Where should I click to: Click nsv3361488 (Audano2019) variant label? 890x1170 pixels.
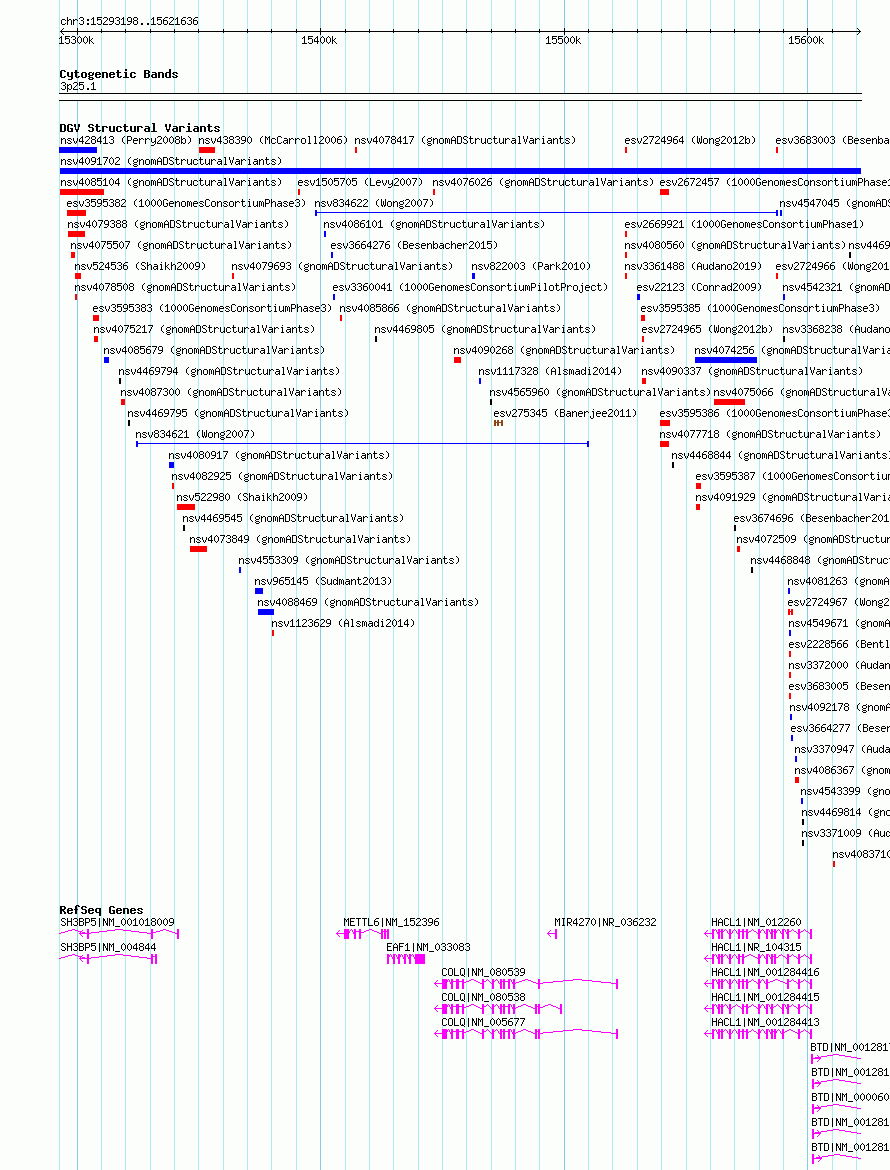693,266
